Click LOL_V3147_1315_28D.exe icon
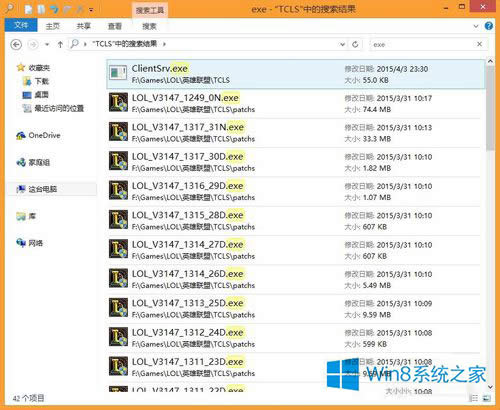 click(x=118, y=219)
